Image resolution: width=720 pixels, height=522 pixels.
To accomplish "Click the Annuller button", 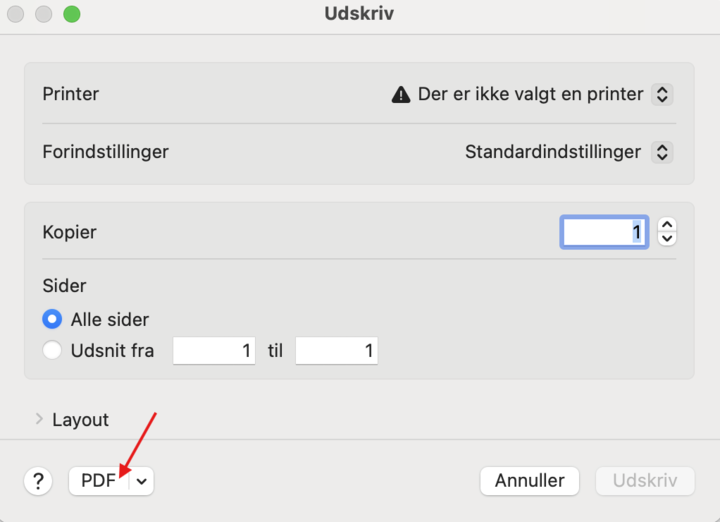I will [x=530, y=481].
